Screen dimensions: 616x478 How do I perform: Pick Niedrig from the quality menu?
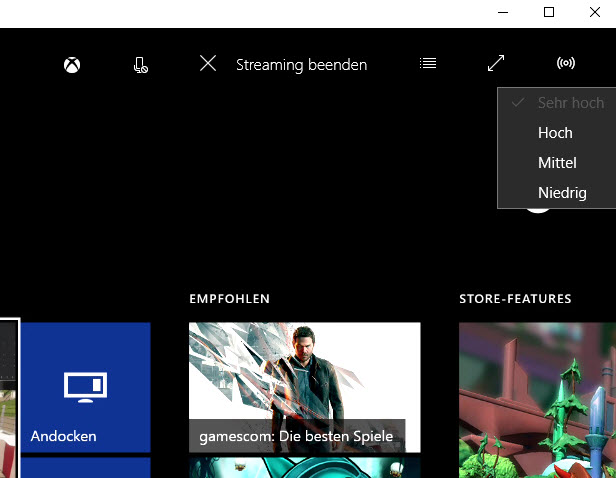(x=561, y=193)
